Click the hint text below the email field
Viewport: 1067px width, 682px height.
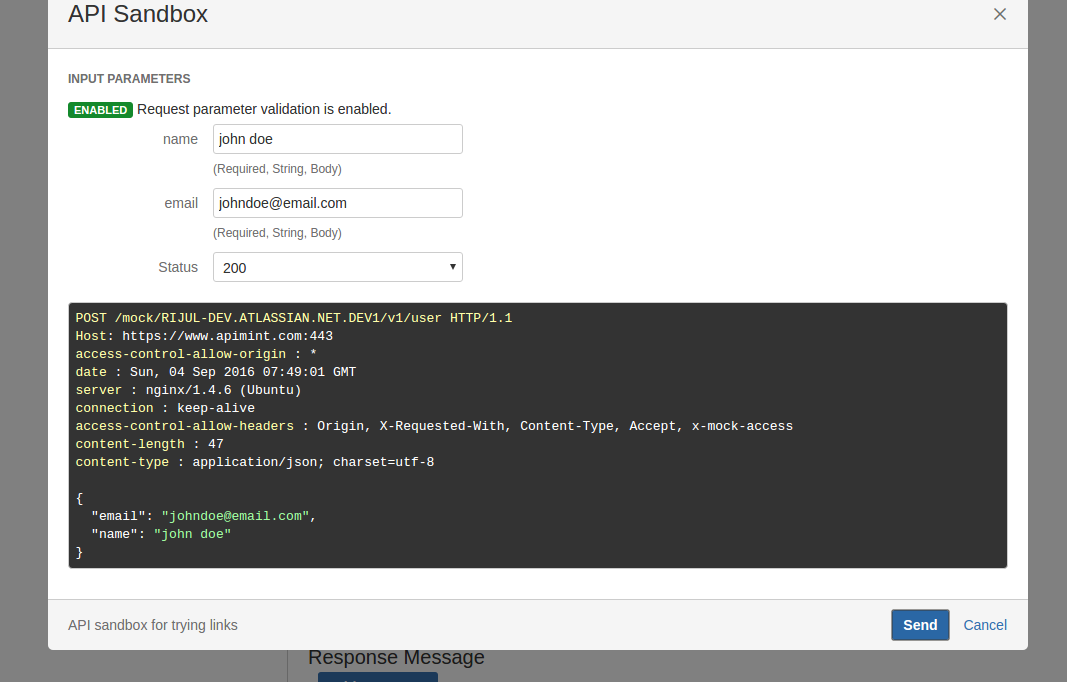[277, 233]
